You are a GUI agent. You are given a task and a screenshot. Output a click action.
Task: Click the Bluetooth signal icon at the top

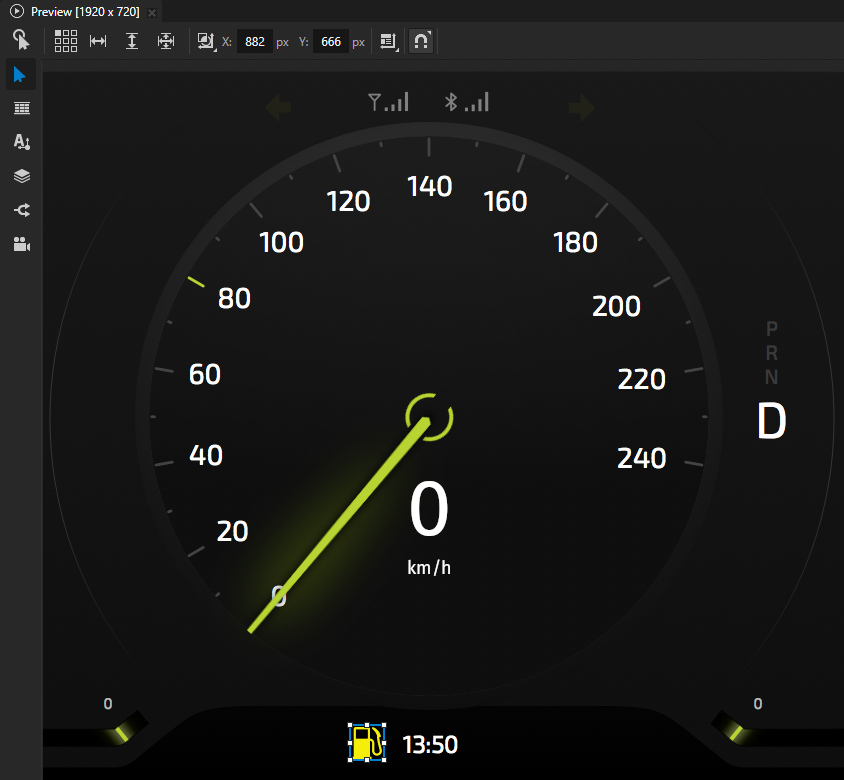click(466, 101)
